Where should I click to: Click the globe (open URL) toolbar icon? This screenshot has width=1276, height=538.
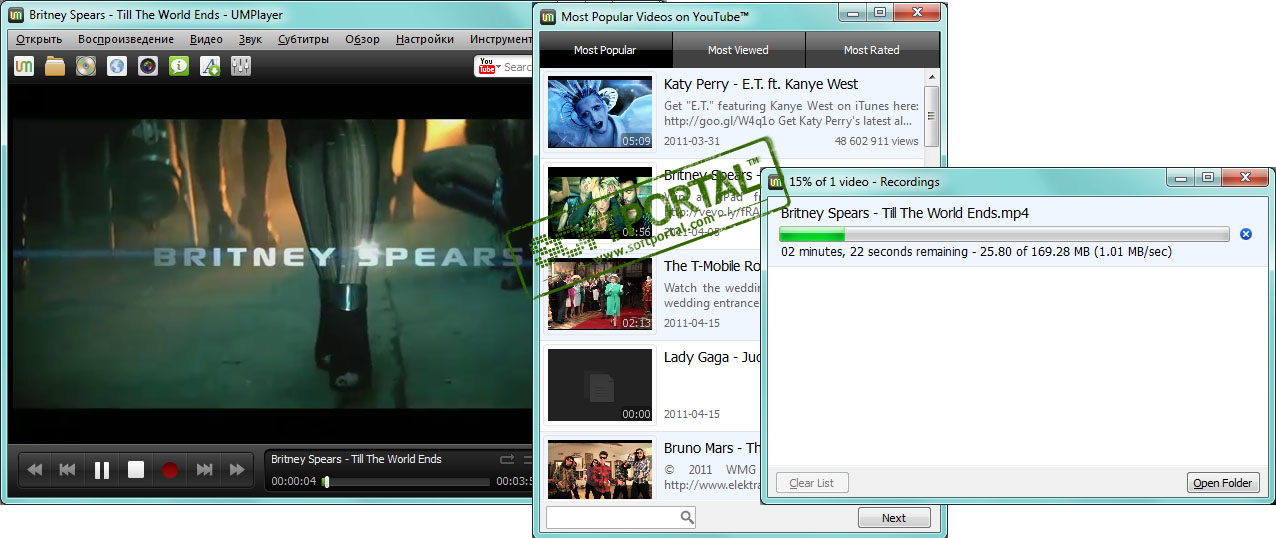(117, 66)
